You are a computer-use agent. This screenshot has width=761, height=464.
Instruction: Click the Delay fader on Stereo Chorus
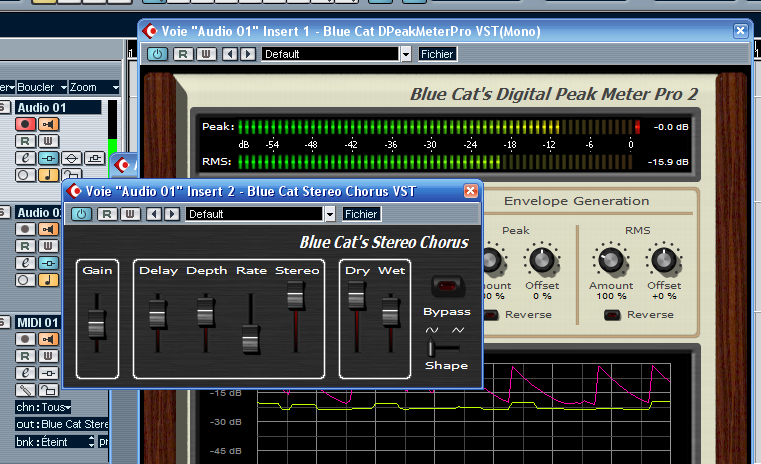(158, 314)
